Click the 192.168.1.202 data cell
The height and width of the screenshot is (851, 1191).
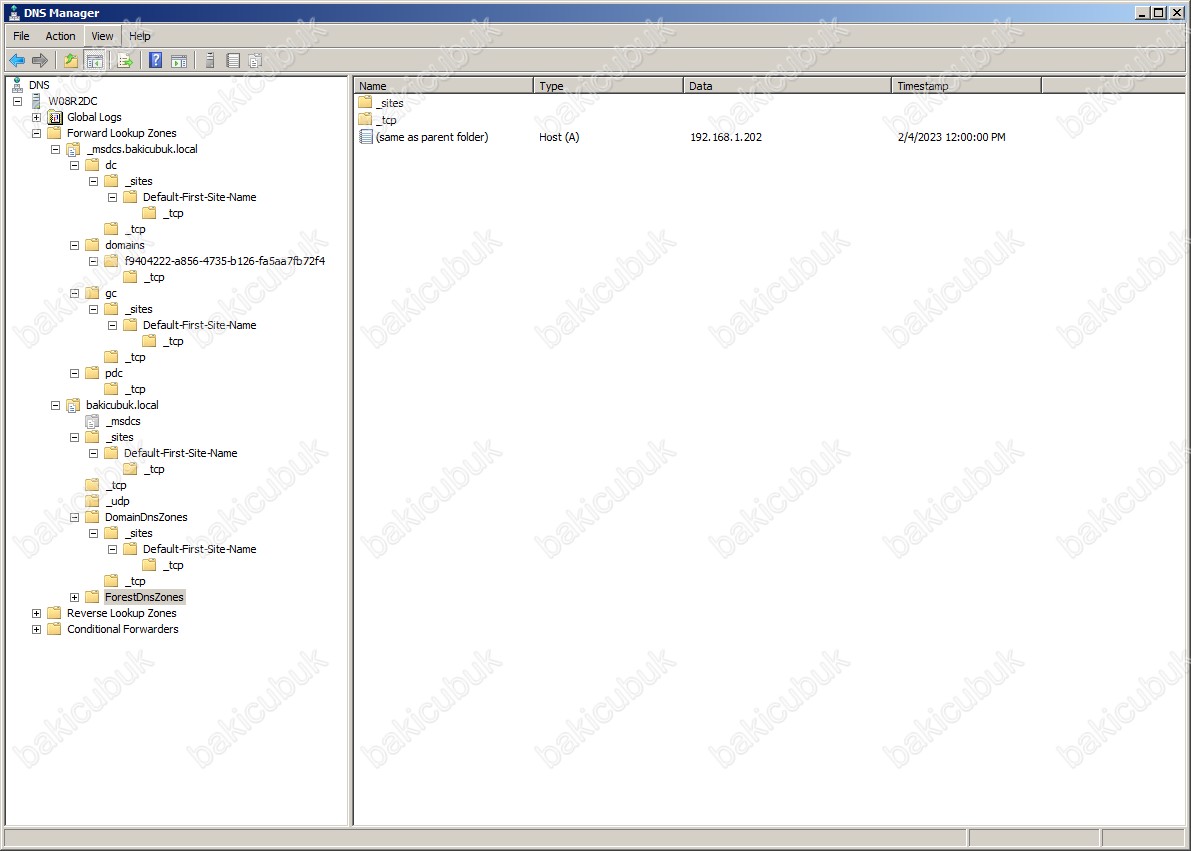coord(725,137)
